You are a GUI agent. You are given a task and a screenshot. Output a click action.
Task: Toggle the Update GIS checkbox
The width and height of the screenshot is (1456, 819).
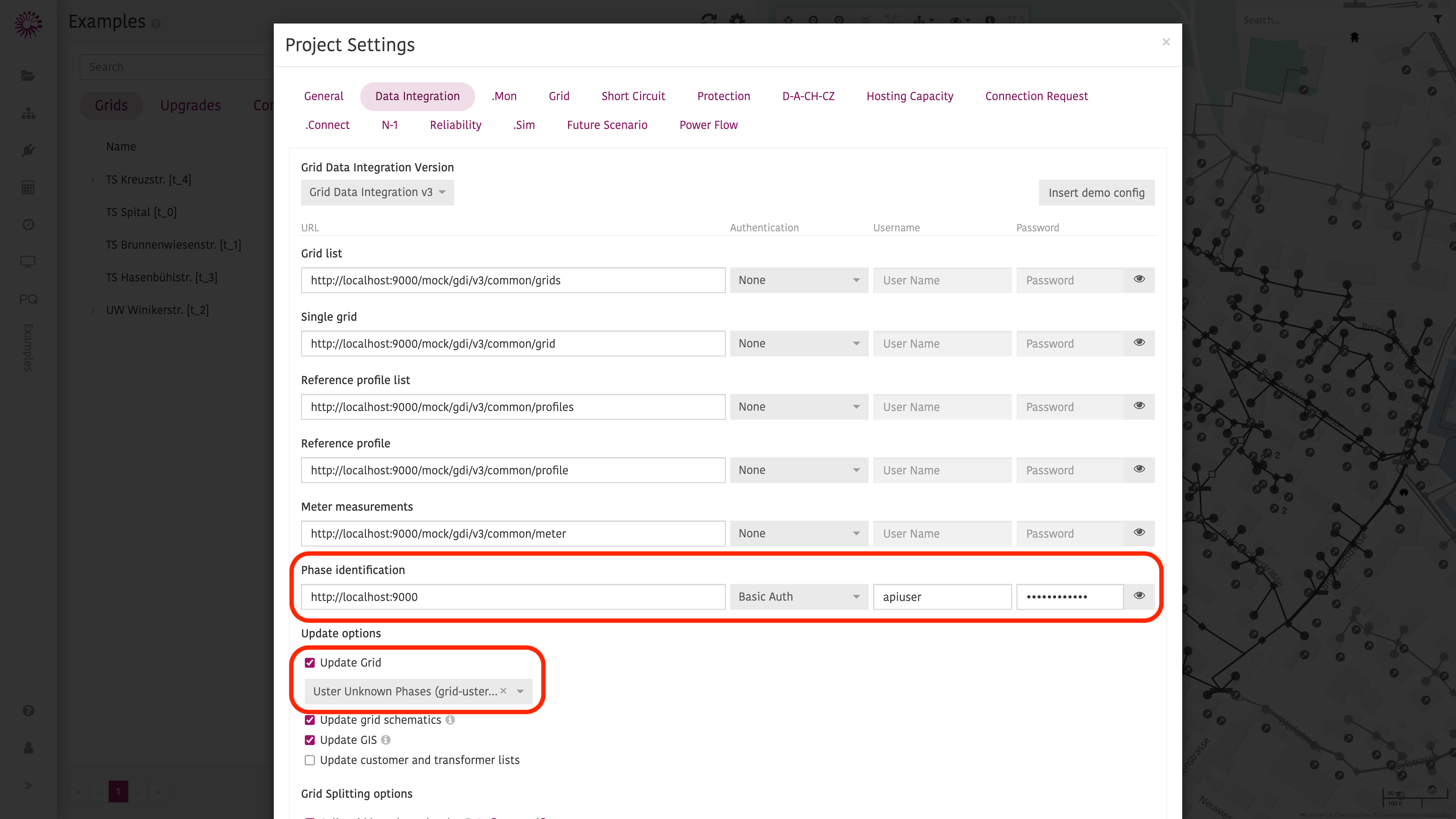pos(310,740)
